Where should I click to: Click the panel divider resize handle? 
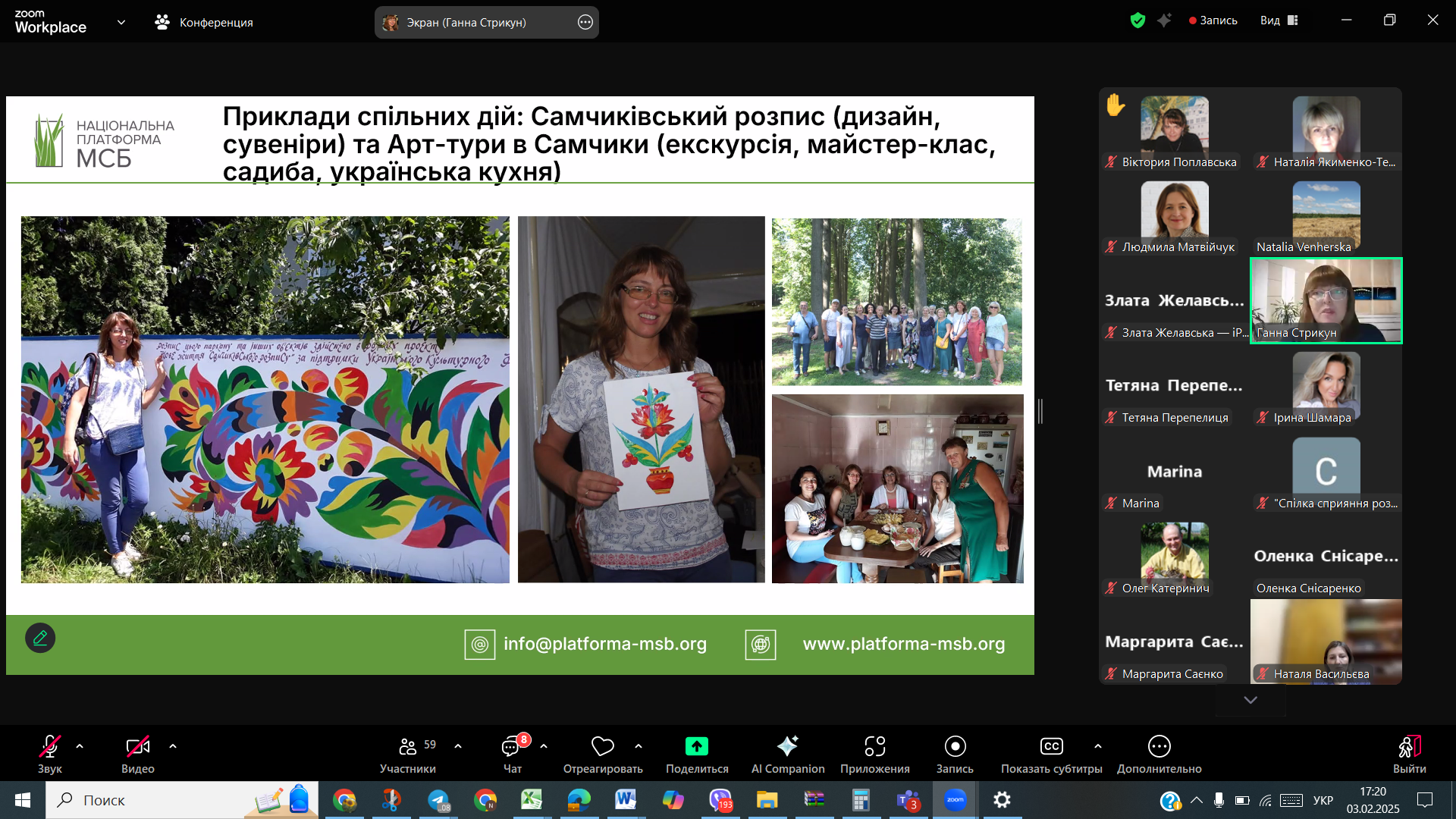(x=1040, y=411)
